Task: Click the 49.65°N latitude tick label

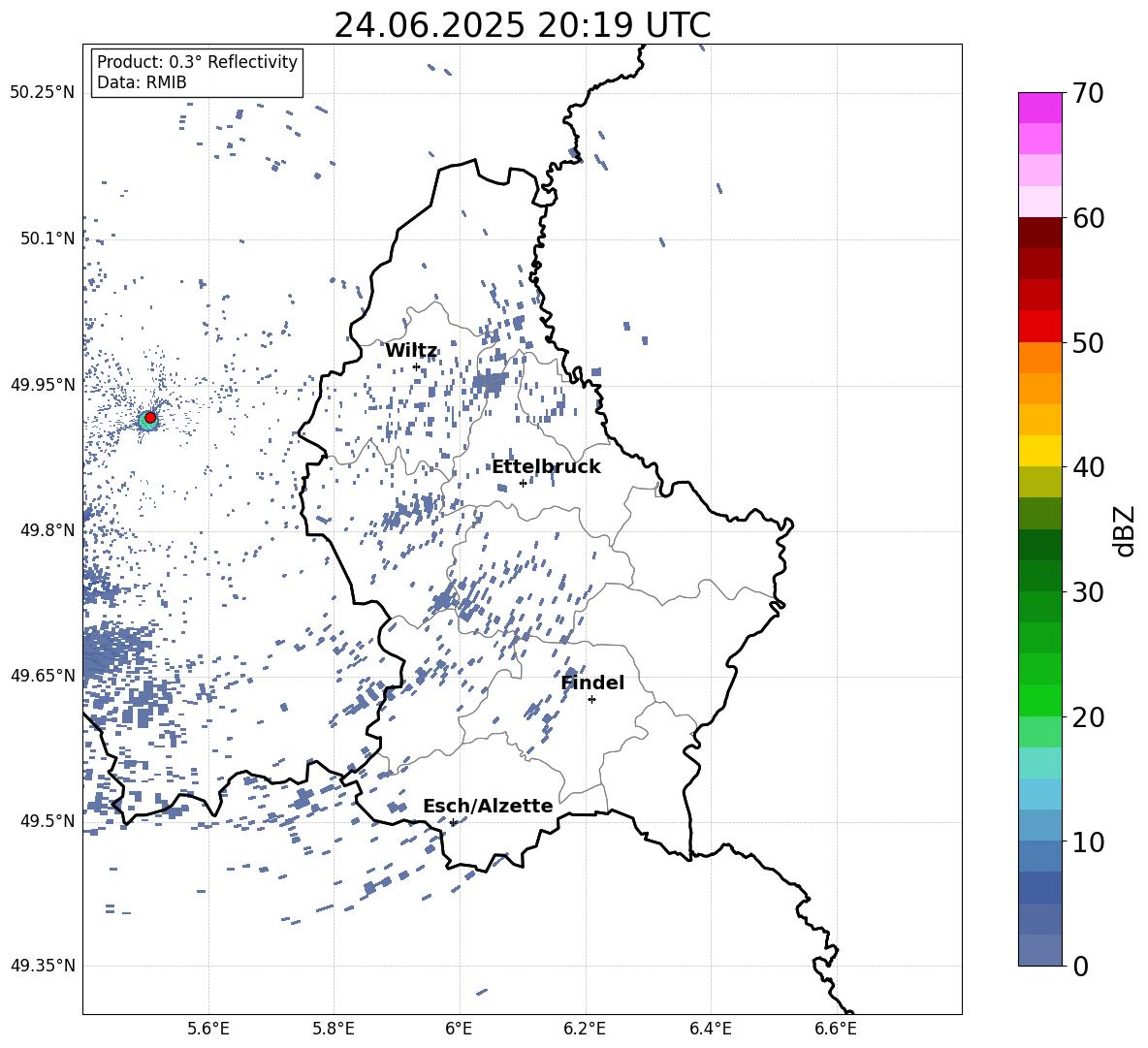Action: coord(43,675)
